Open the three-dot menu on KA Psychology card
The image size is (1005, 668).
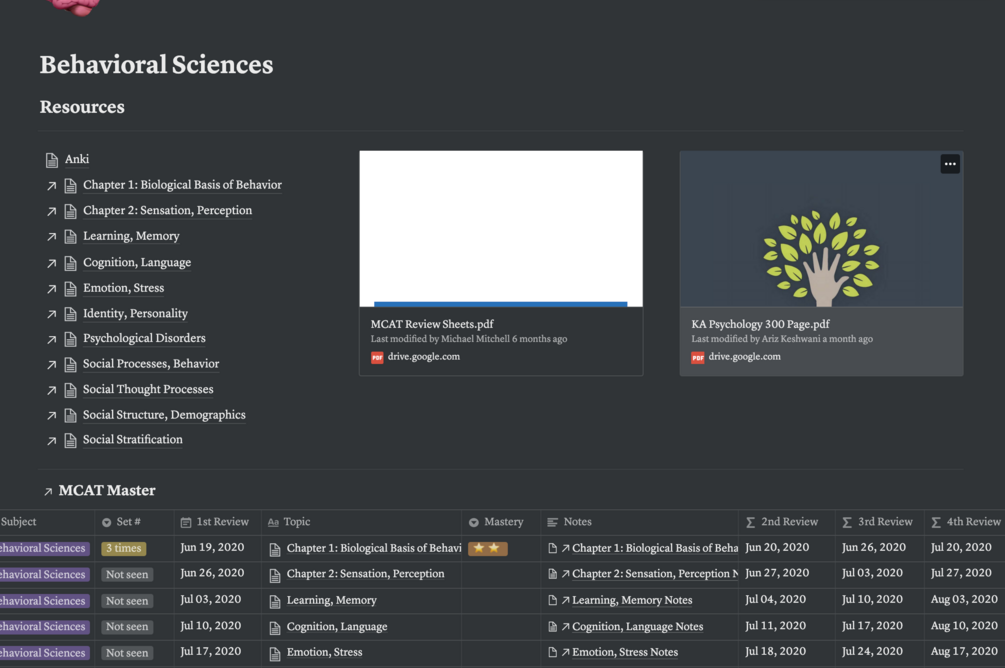950,164
